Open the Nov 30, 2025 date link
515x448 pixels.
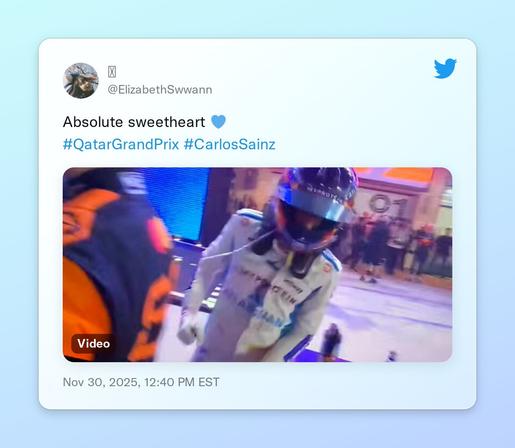click(x=102, y=382)
